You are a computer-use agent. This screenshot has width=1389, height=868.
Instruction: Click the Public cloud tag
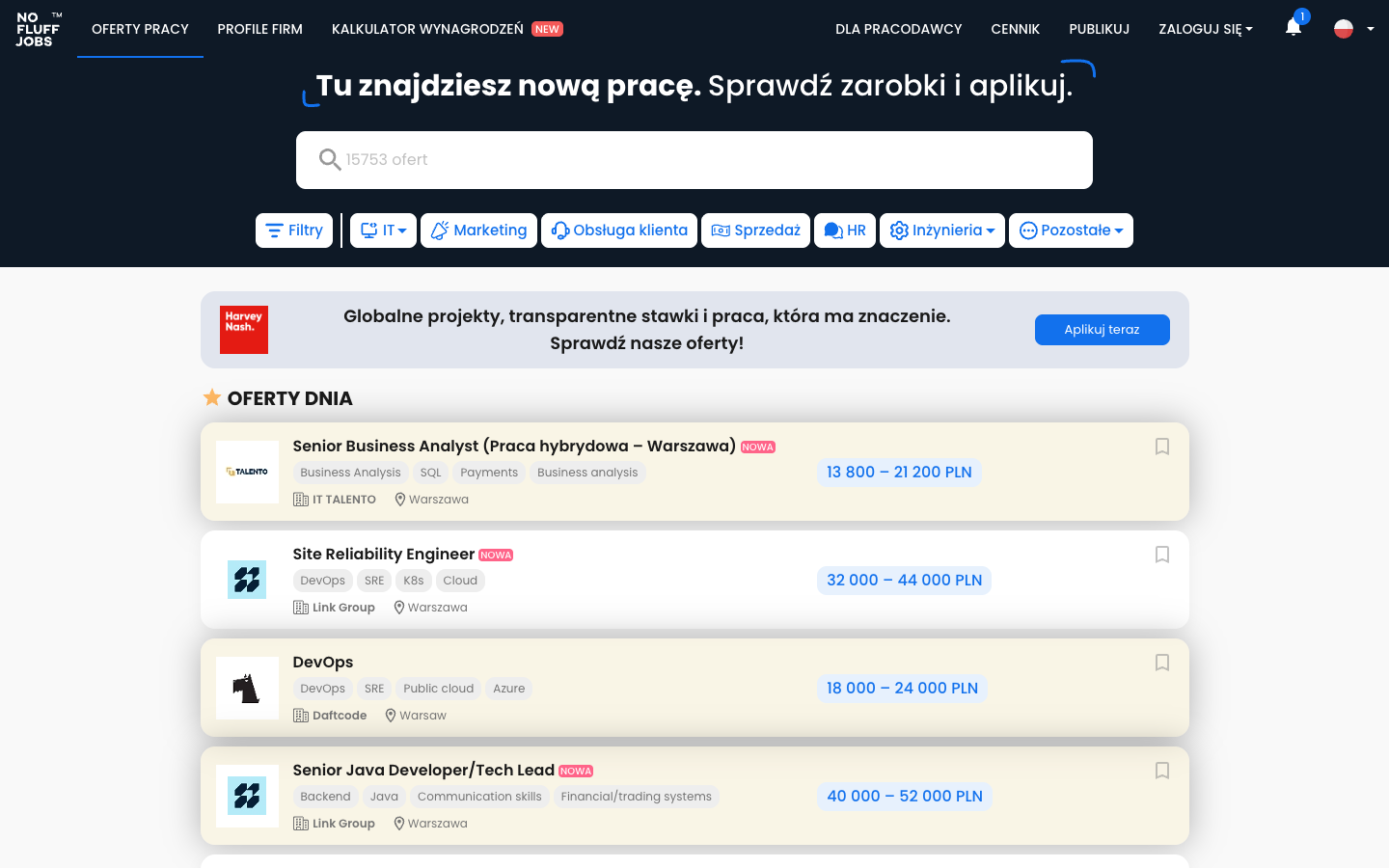(x=439, y=689)
